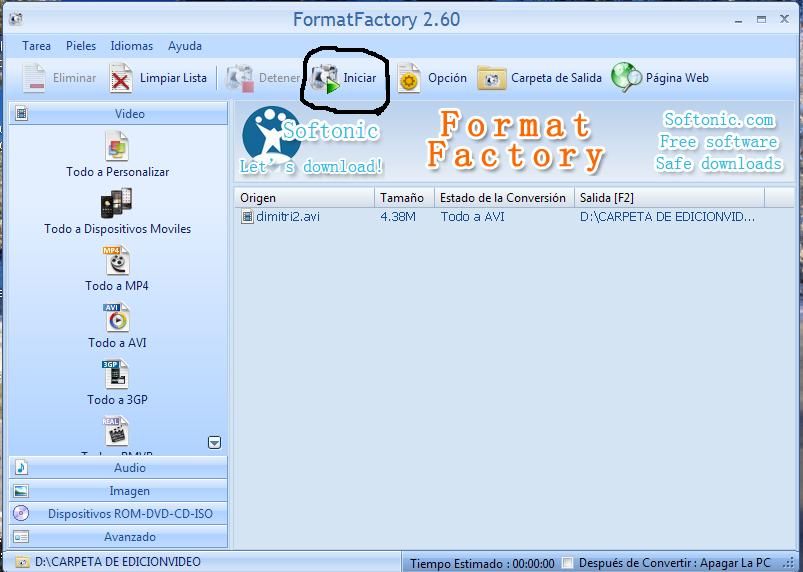Open the Idiomas menu

click(x=132, y=46)
